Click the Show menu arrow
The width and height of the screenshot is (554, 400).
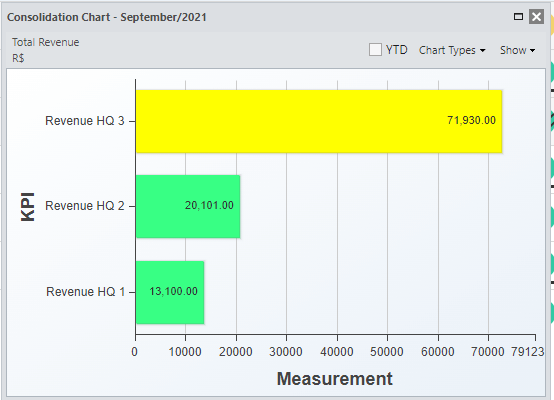pyautogui.click(x=532, y=51)
